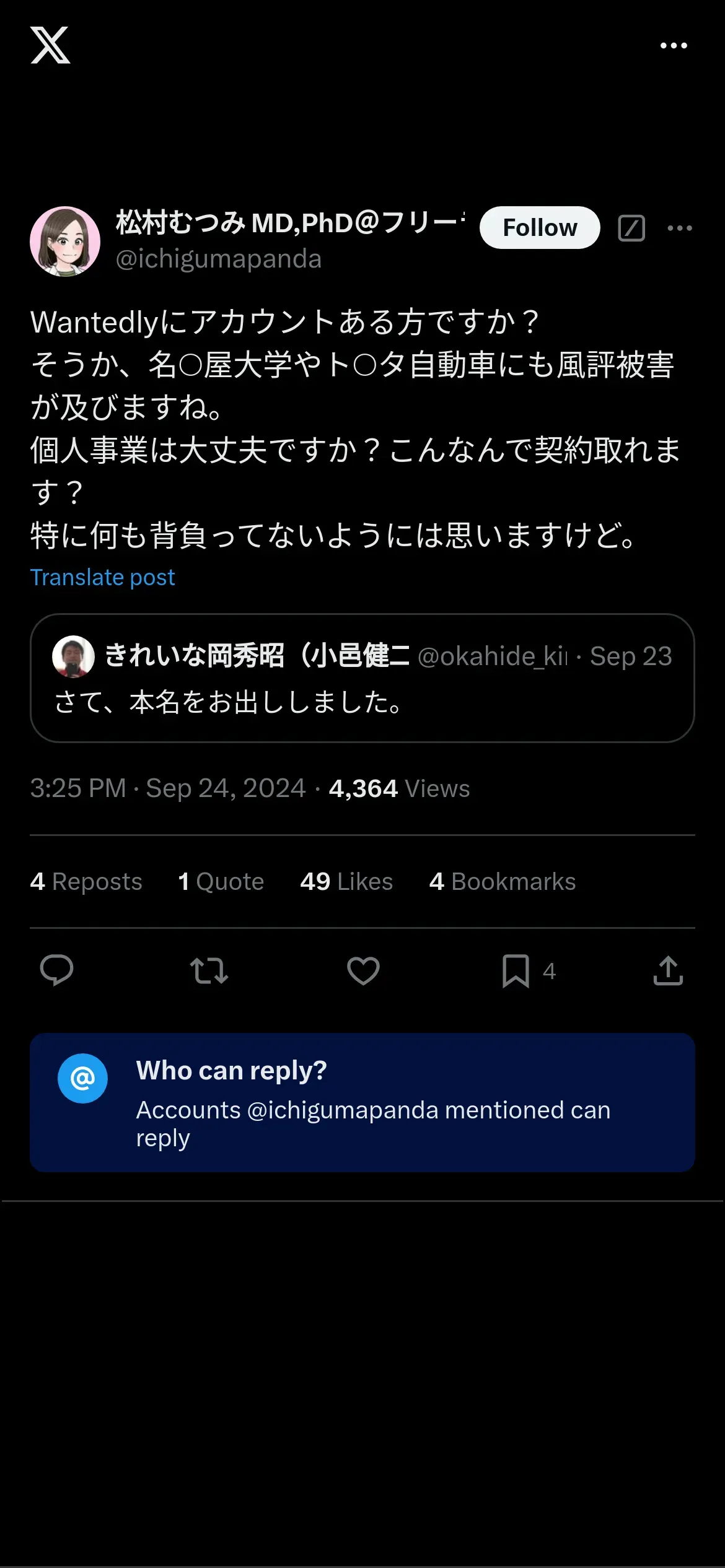Viewport: 725px width, 1568px height.
Task: Like the post with the heart icon
Action: [x=363, y=970]
